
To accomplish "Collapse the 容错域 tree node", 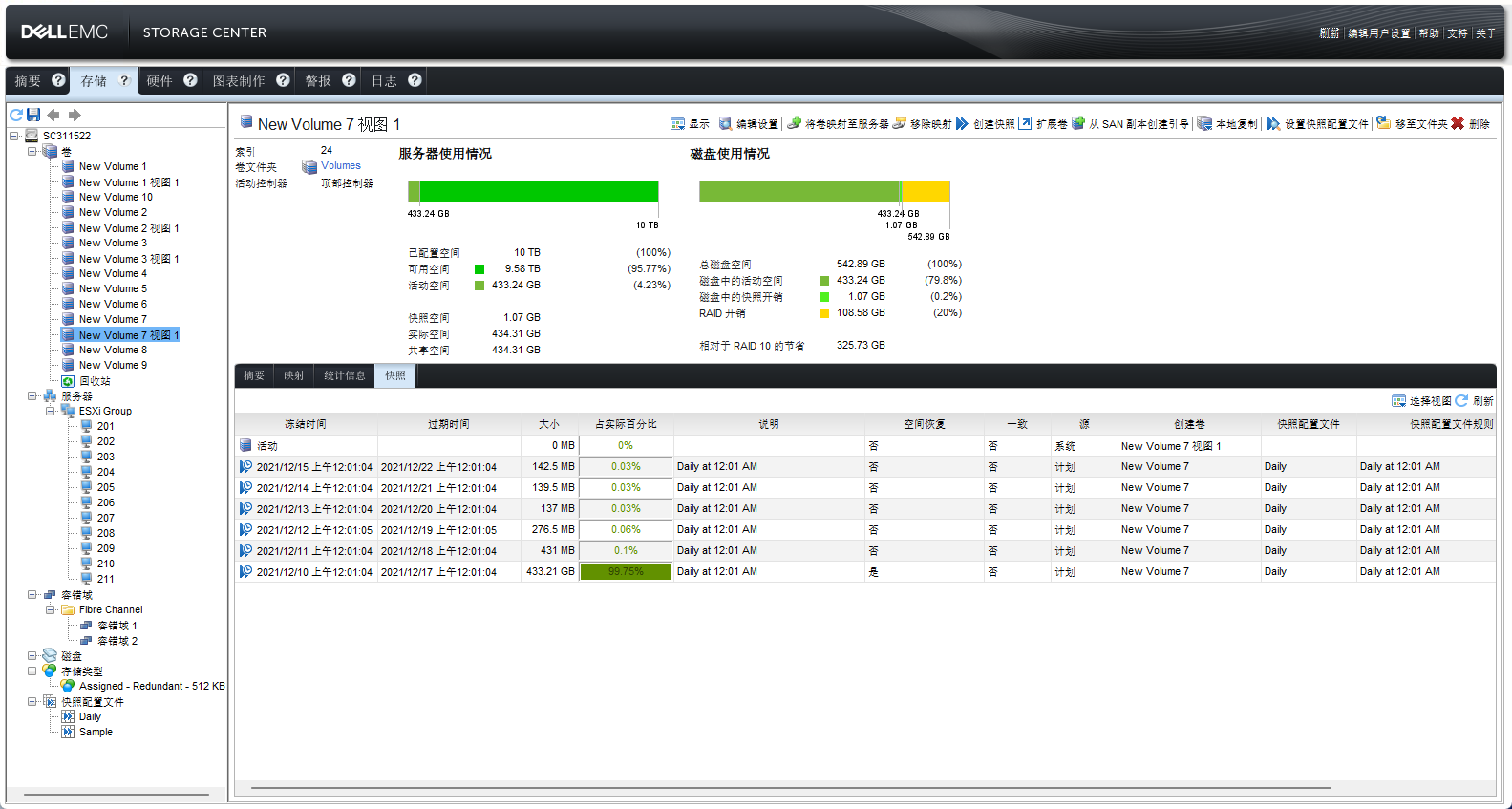I will point(32,594).
